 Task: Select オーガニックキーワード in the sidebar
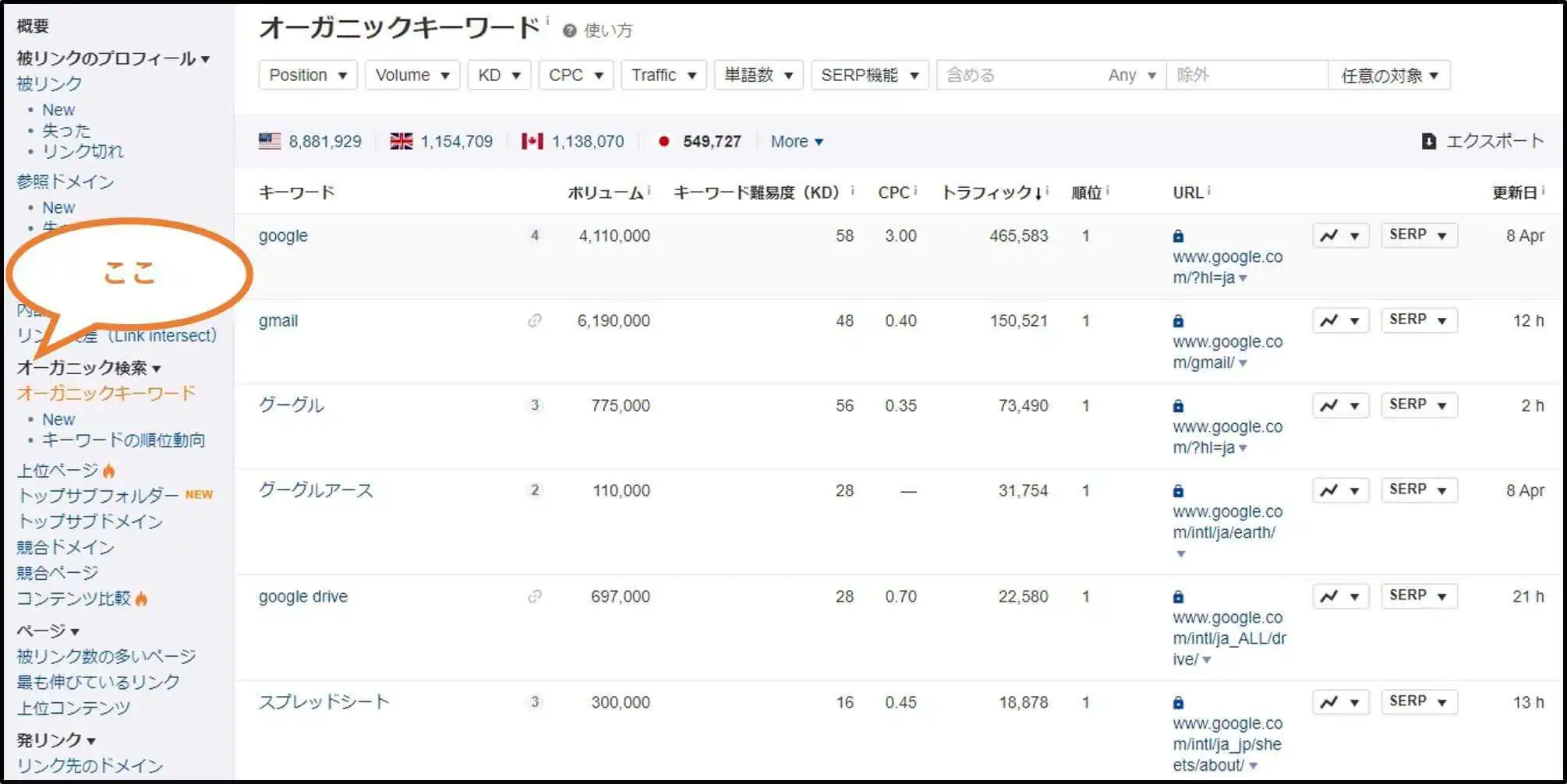tap(106, 393)
